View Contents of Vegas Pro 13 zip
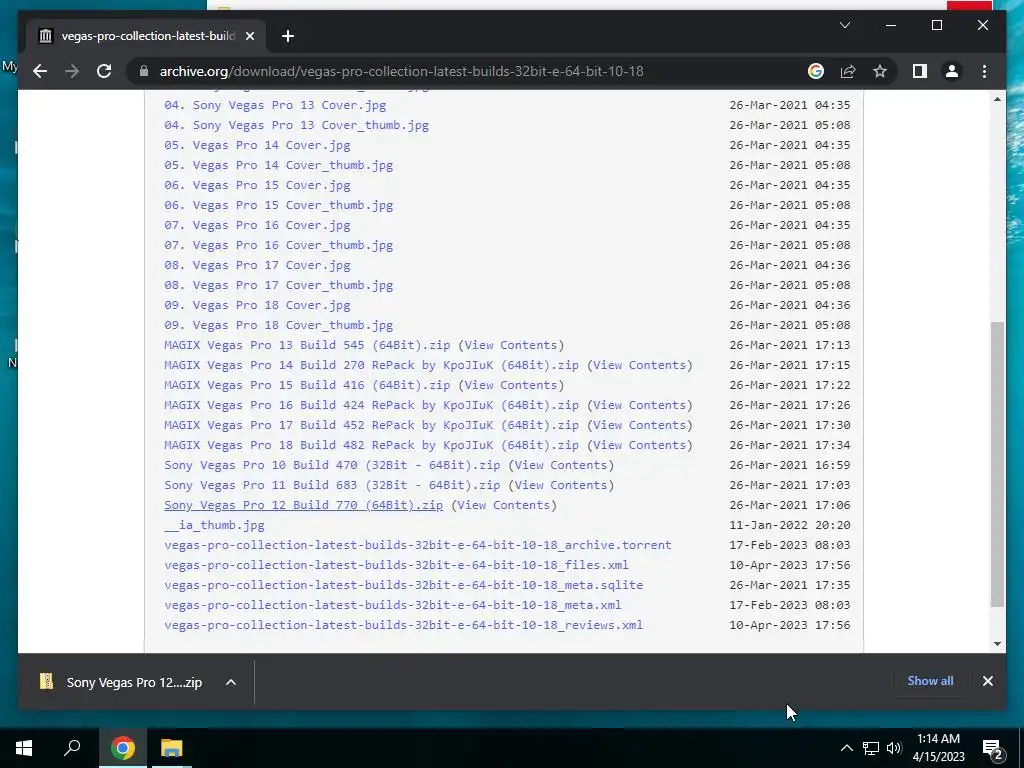Image resolution: width=1024 pixels, height=768 pixels. pyautogui.click(x=511, y=345)
